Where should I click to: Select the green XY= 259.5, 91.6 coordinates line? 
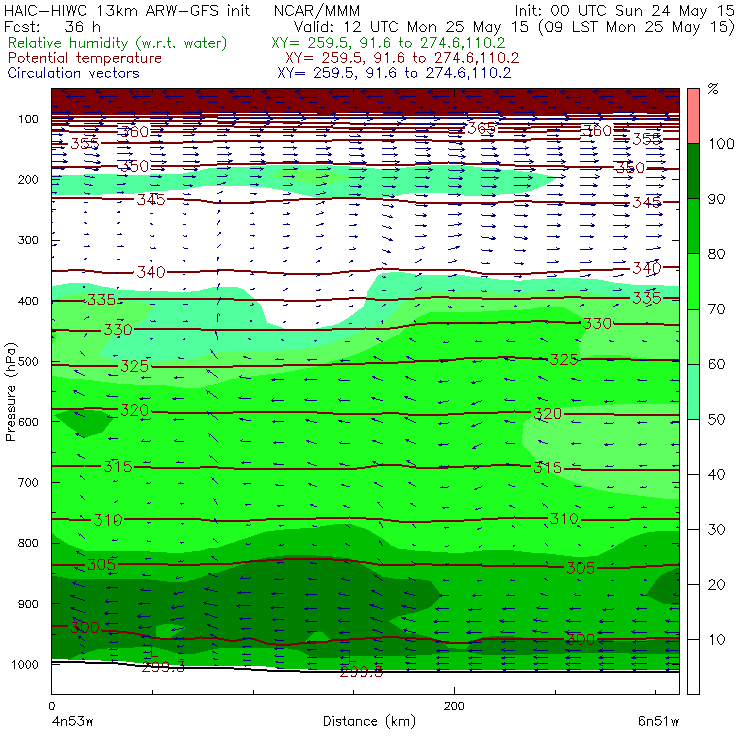point(388,43)
